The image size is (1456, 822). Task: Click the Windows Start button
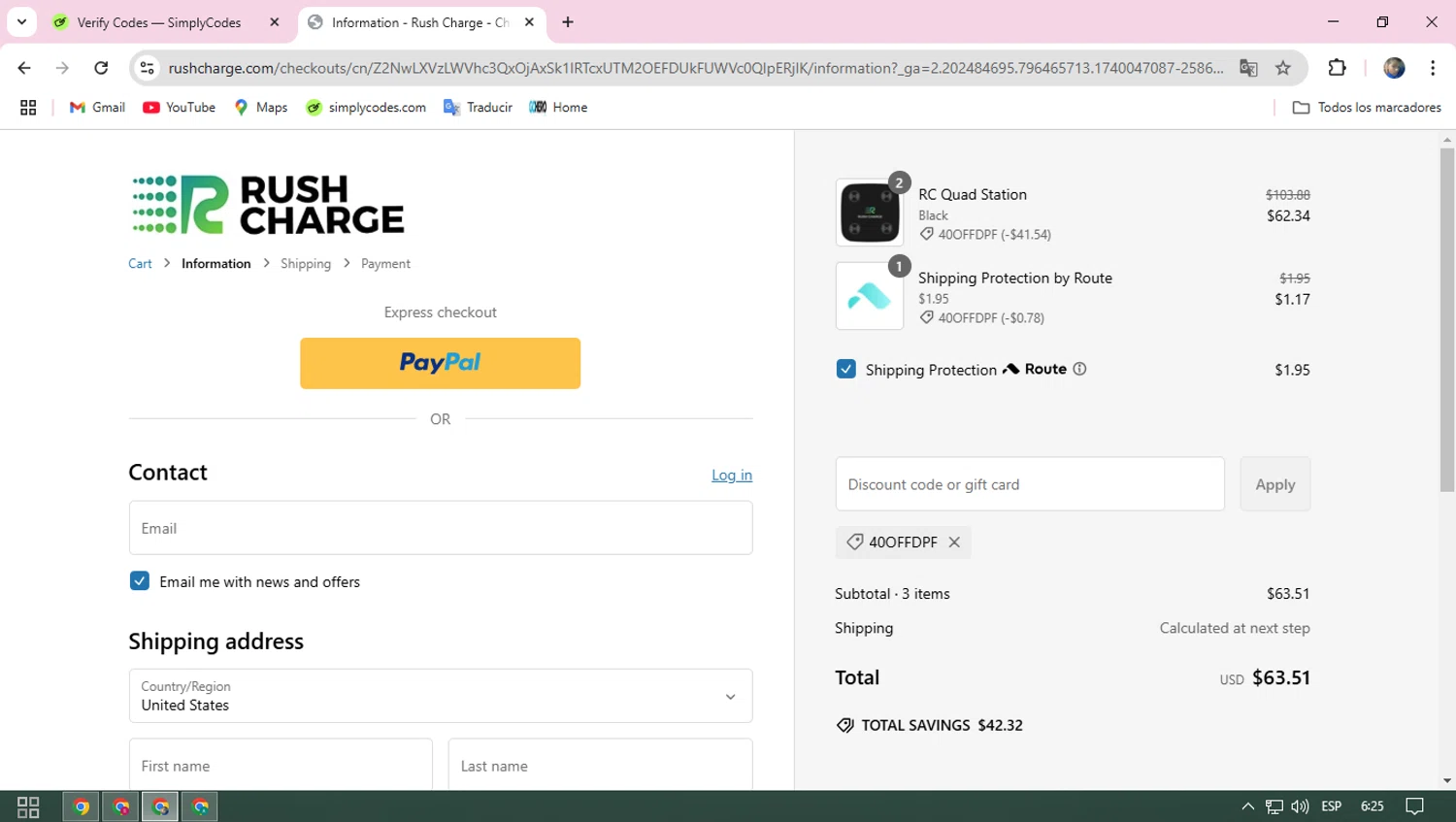(x=28, y=806)
